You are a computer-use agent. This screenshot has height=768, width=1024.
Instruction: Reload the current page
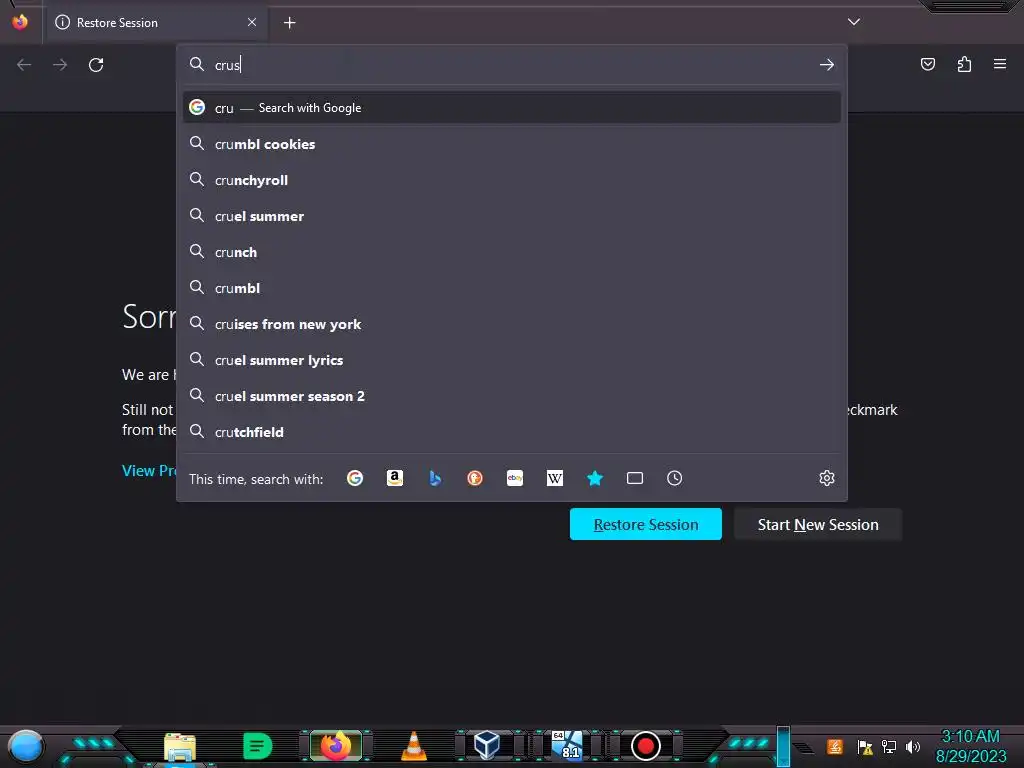coord(96,65)
